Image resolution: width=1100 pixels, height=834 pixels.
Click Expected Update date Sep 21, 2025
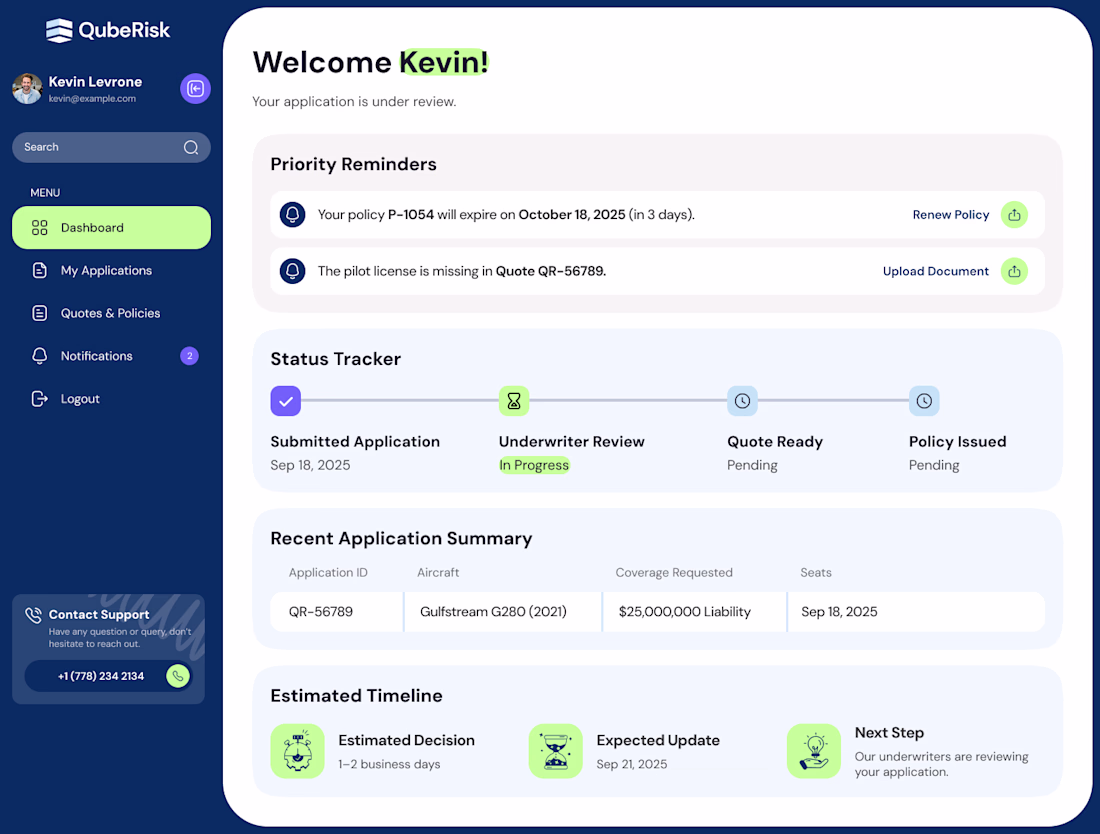point(631,765)
